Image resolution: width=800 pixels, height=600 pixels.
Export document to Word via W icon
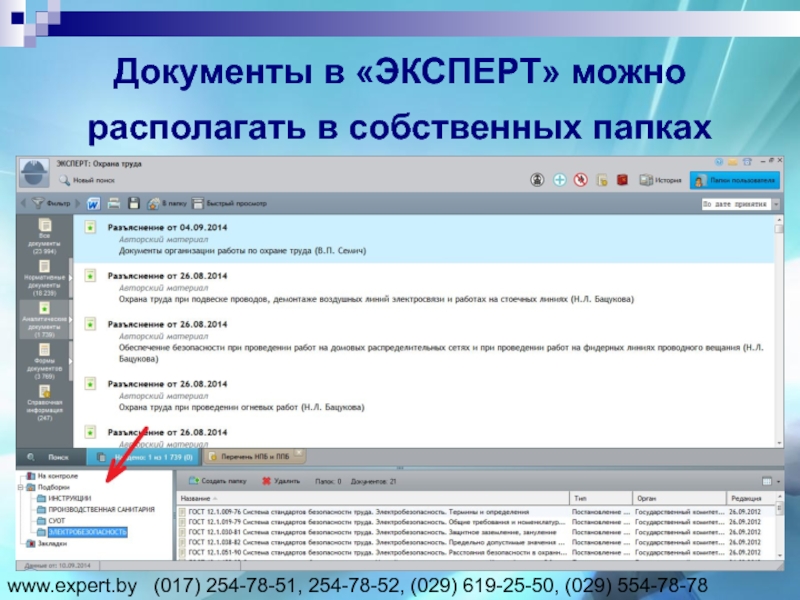[x=93, y=203]
